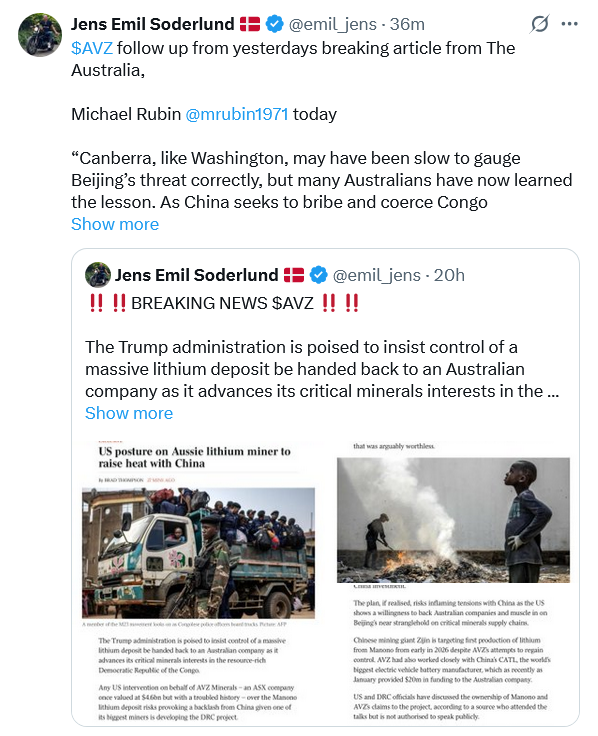This screenshot has height=736, width=598.
Task: Open the 20h timestamp in the quoted tweet
Action: pos(449,275)
